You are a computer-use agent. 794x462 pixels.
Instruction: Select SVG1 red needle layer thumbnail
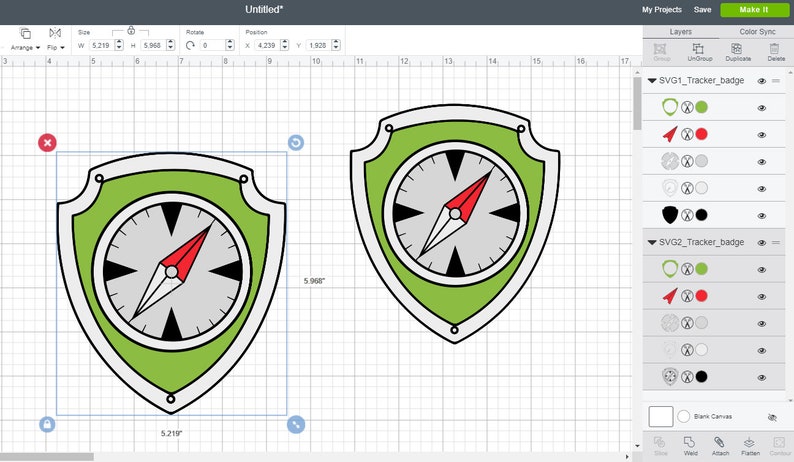click(670, 134)
